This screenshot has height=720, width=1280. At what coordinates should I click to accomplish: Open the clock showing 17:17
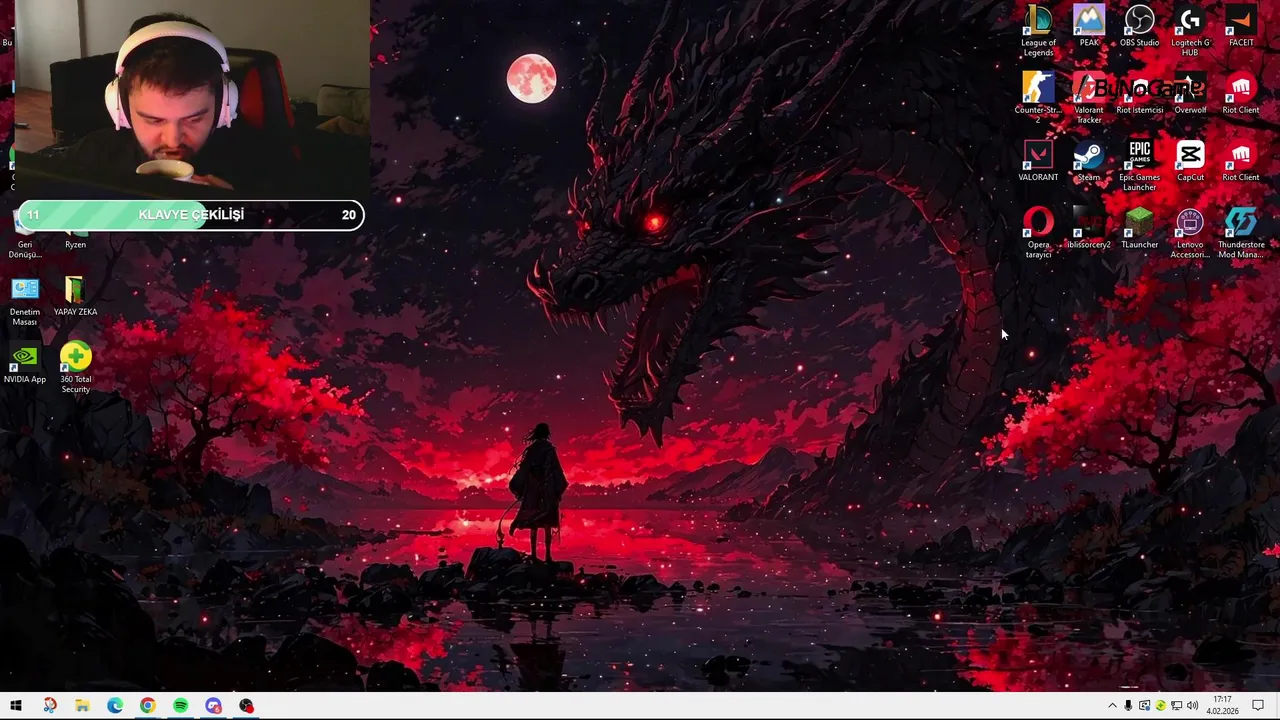pyautogui.click(x=1222, y=706)
